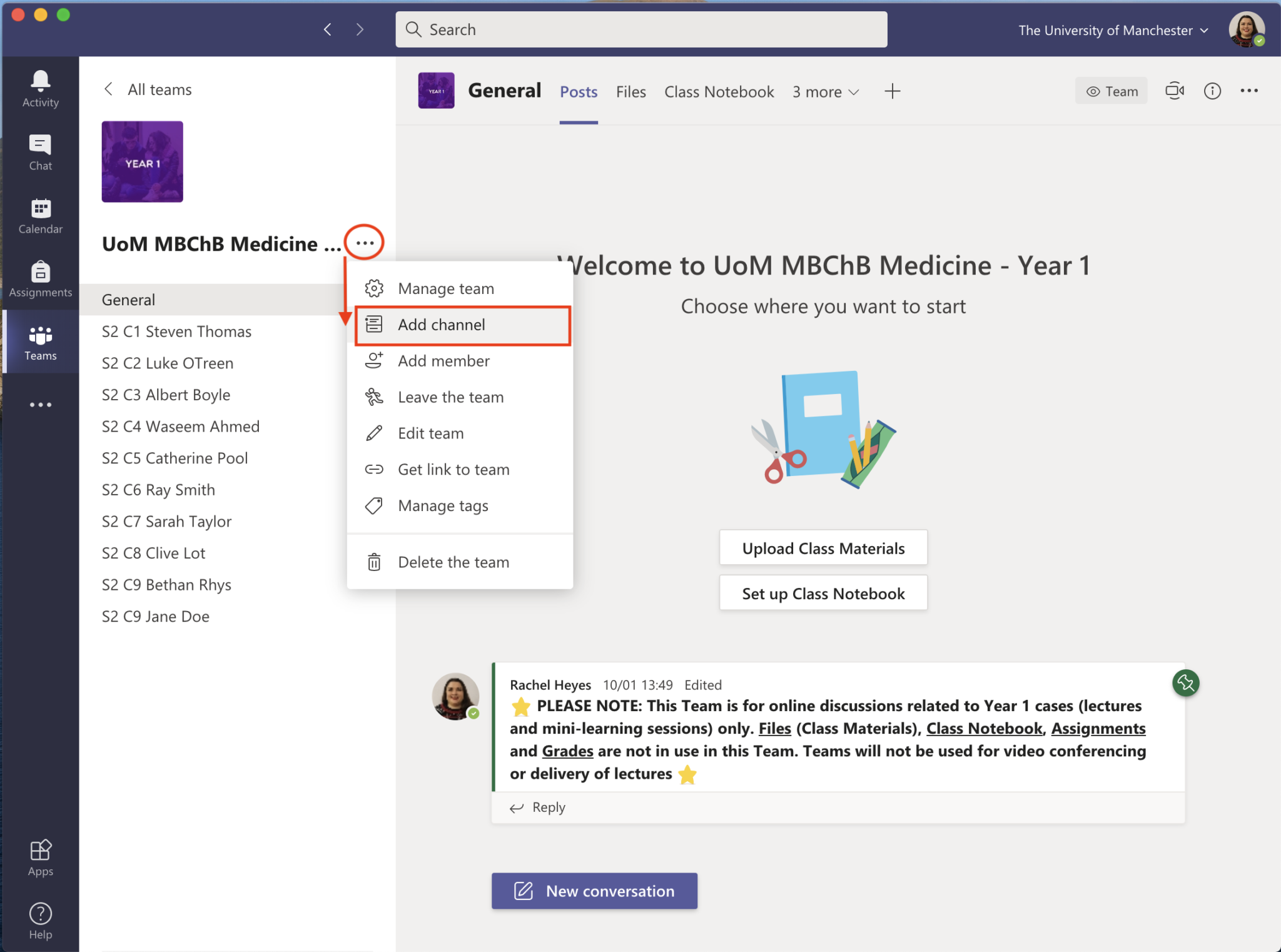This screenshot has width=1281, height=952.
Task: Expand the 3 more tabs dropdown
Action: [825, 91]
